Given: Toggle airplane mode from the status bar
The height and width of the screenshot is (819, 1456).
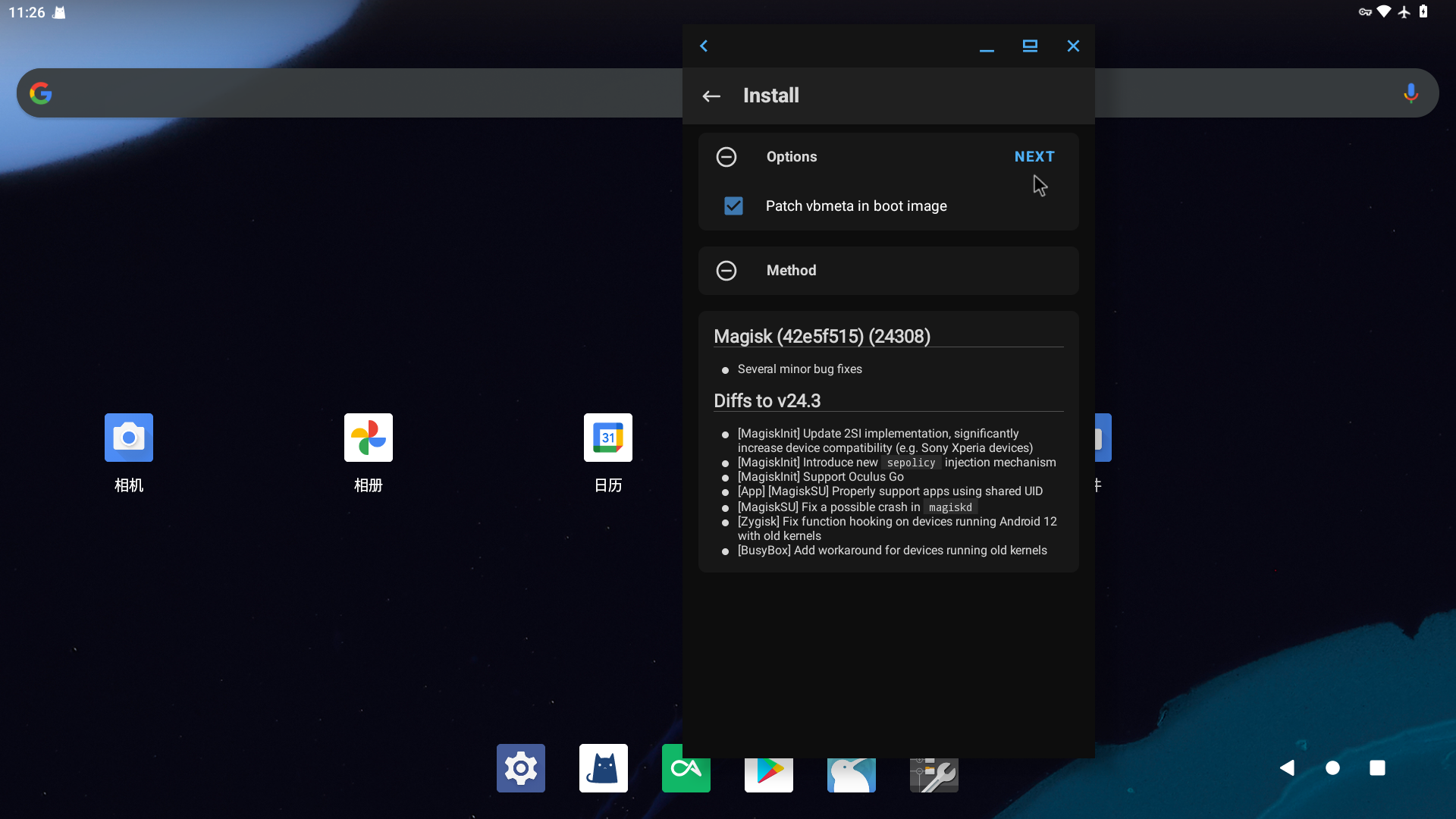Looking at the screenshot, I should 1404,12.
